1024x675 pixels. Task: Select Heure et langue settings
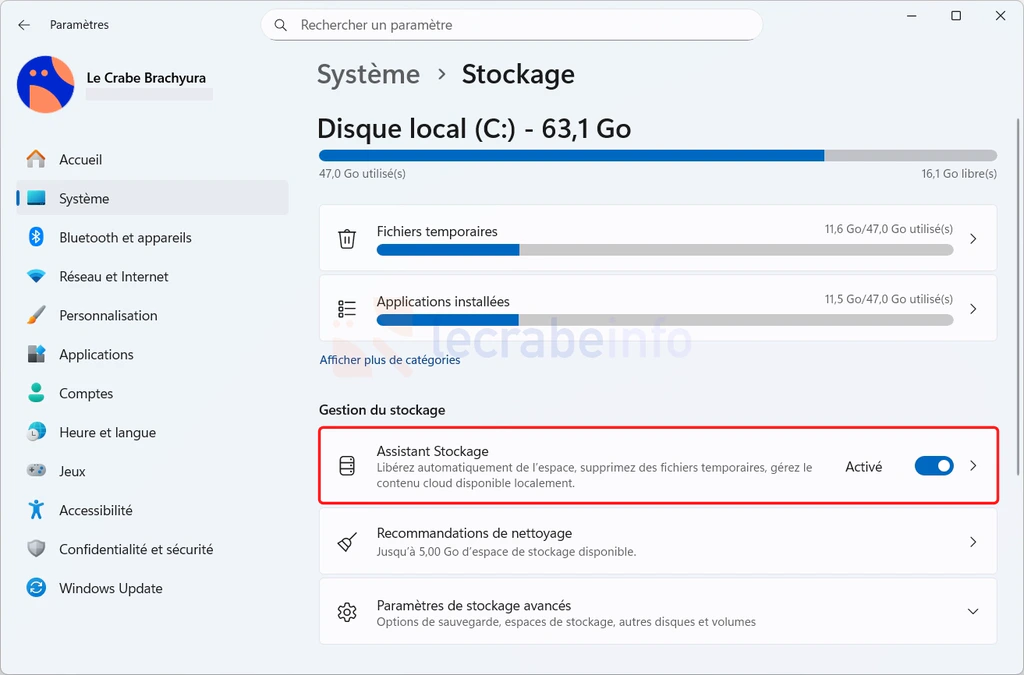tap(107, 432)
